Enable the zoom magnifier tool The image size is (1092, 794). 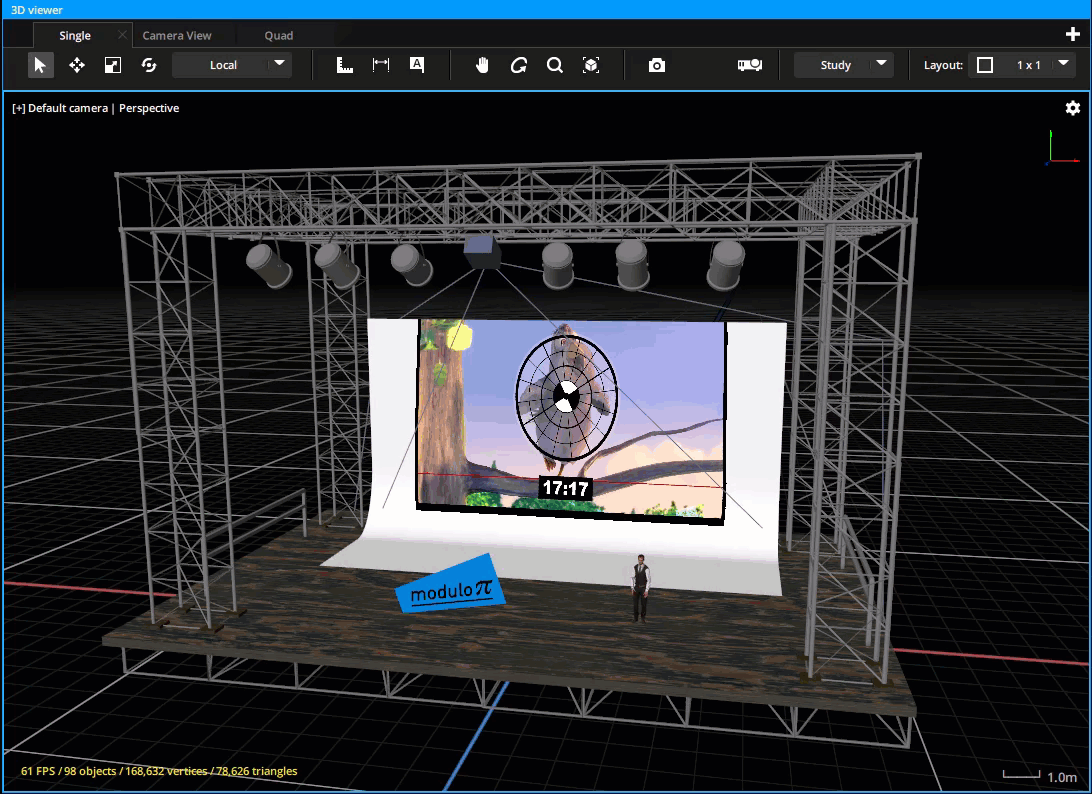[x=555, y=64]
